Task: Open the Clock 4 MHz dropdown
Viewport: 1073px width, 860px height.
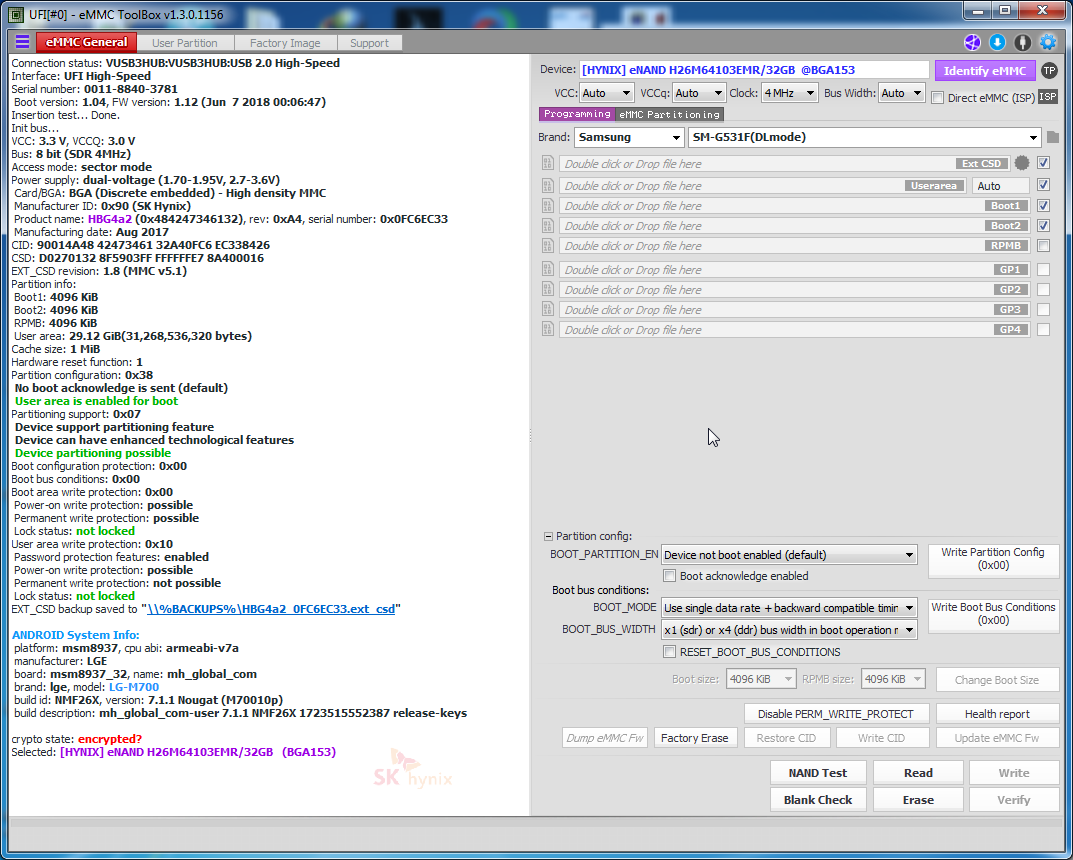Action: point(790,93)
